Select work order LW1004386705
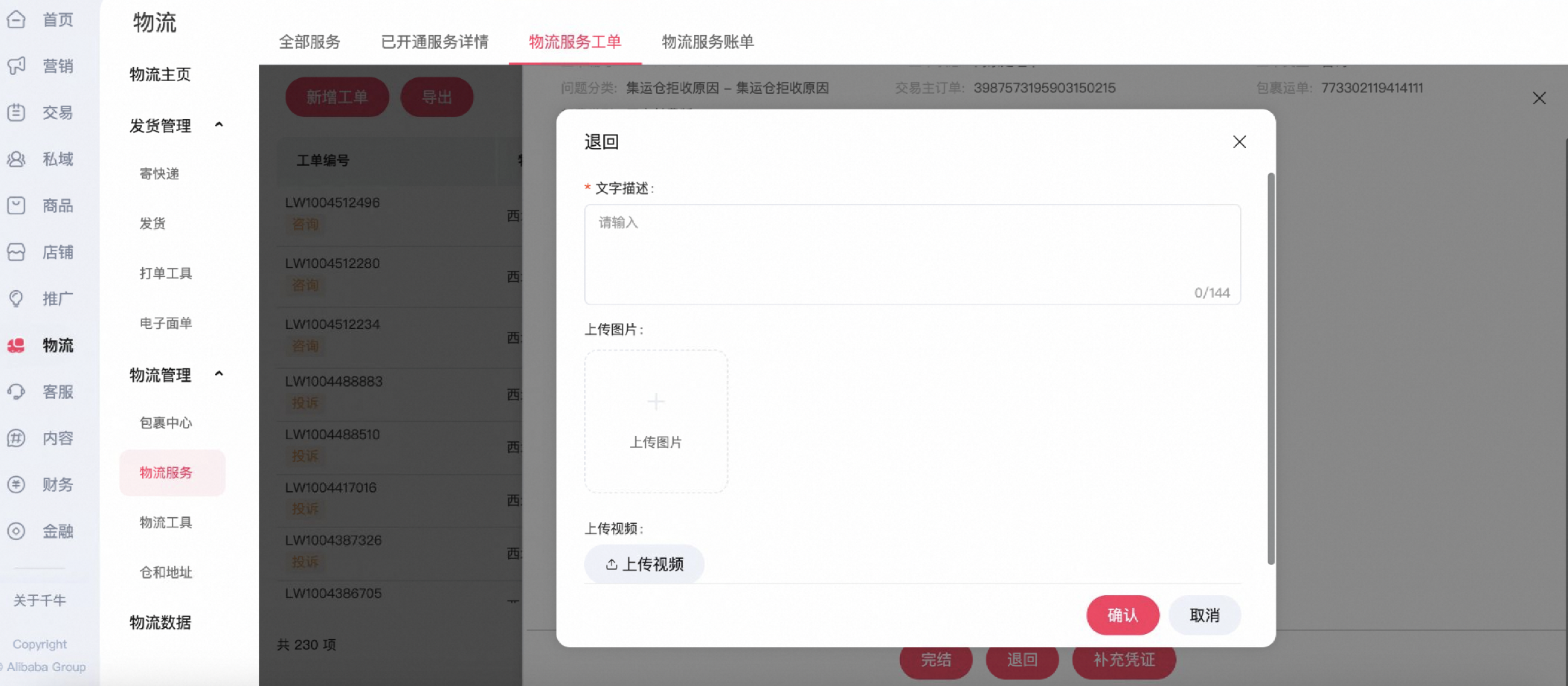The image size is (1568, 686). [x=333, y=594]
